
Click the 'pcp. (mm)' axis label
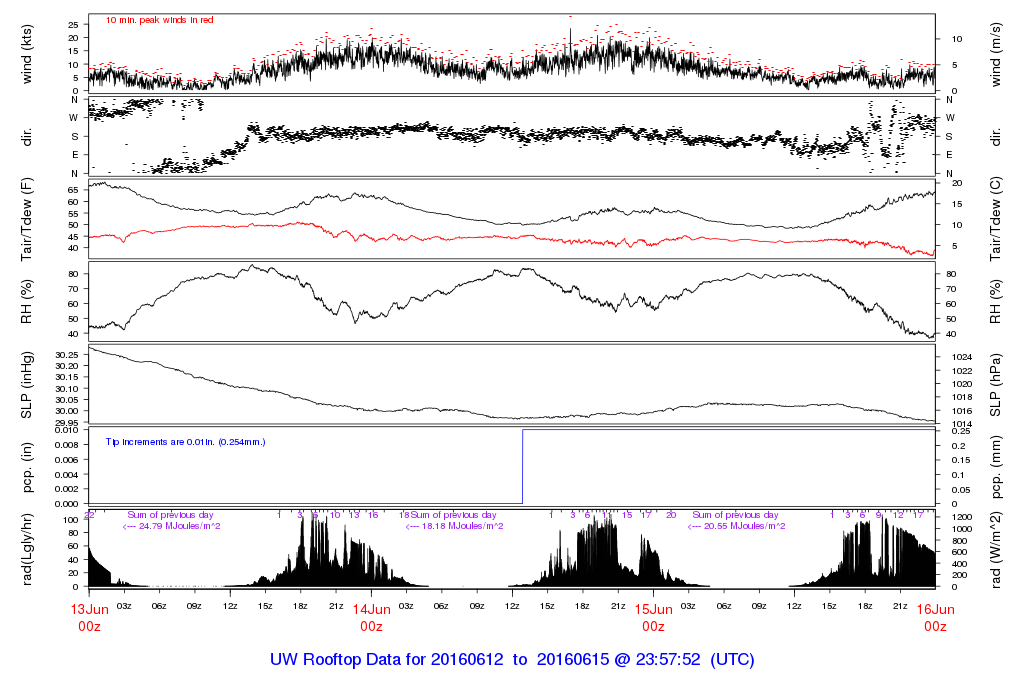pos(995,468)
